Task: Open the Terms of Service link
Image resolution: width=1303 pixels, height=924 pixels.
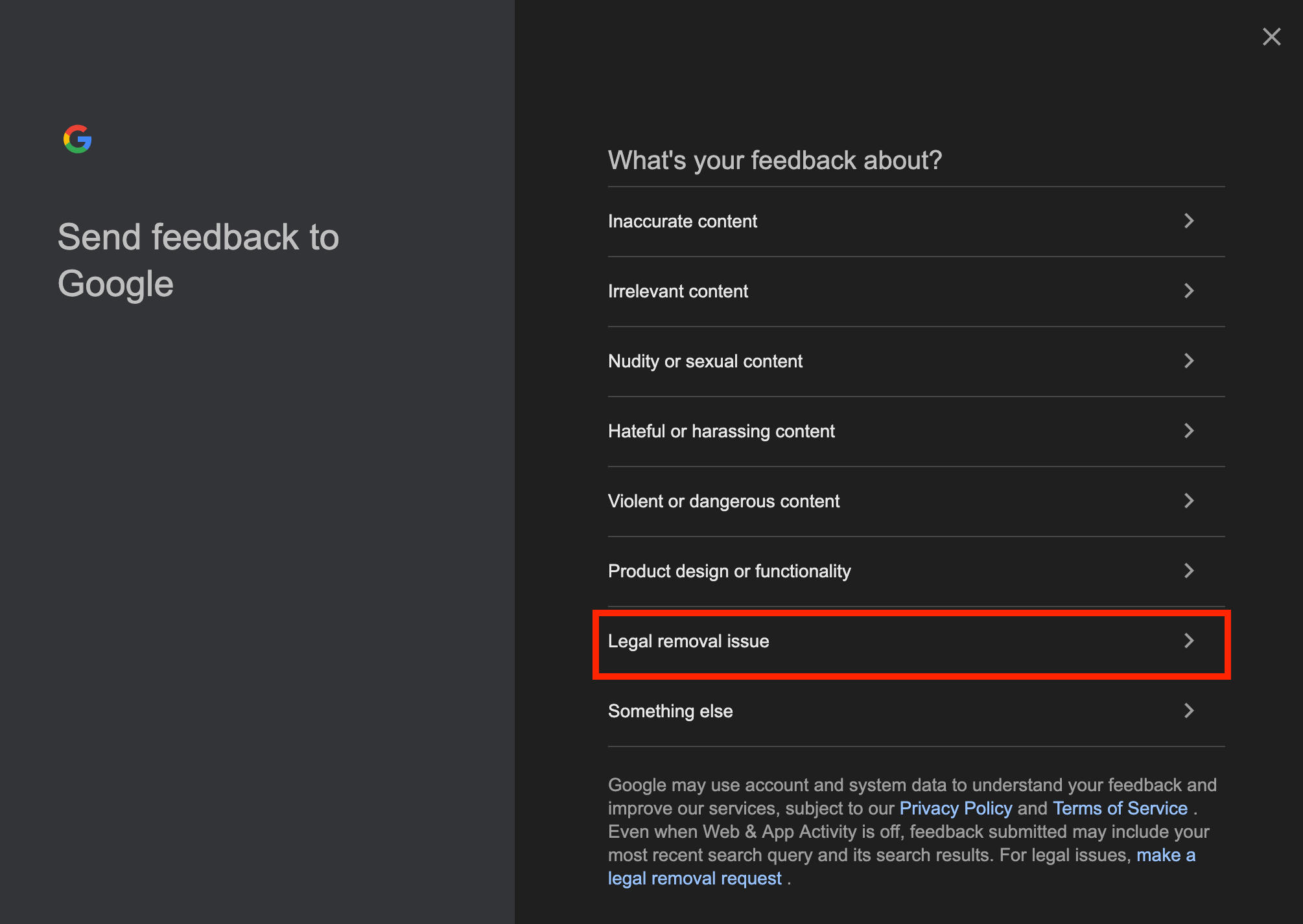Action: pos(1120,809)
